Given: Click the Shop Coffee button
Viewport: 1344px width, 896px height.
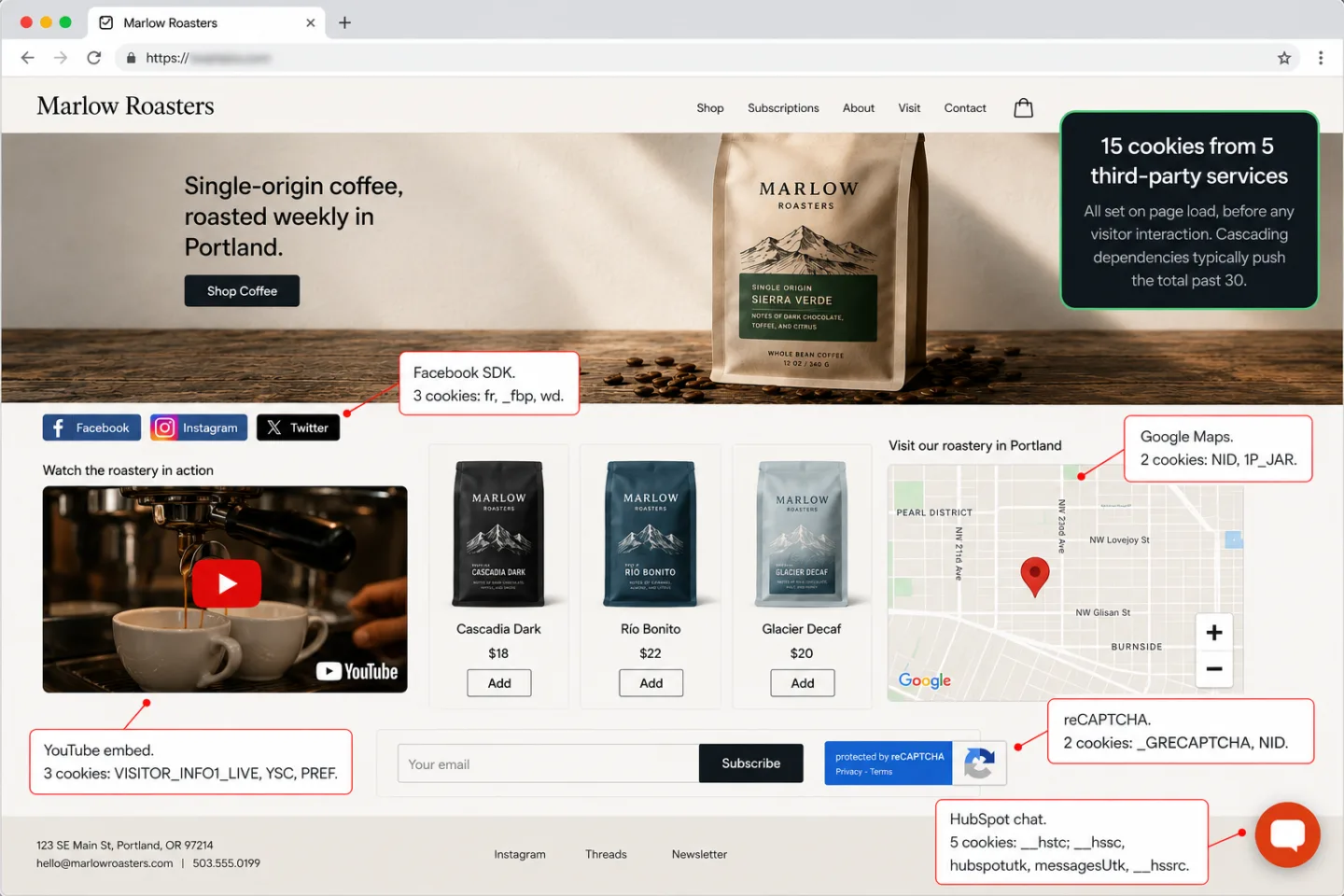Looking at the screenshot, I should pos(242,291).
